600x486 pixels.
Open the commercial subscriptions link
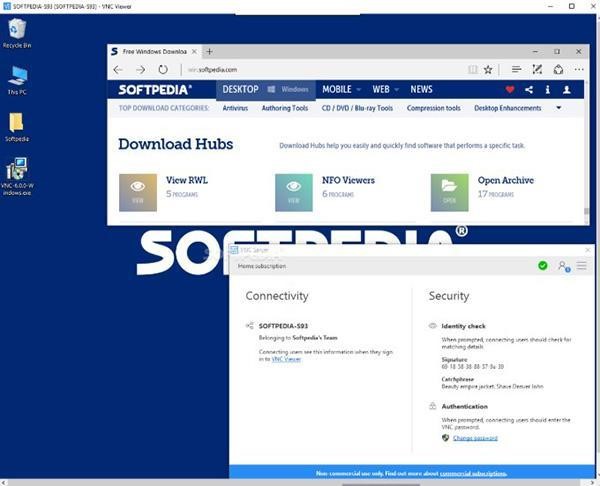473,474
